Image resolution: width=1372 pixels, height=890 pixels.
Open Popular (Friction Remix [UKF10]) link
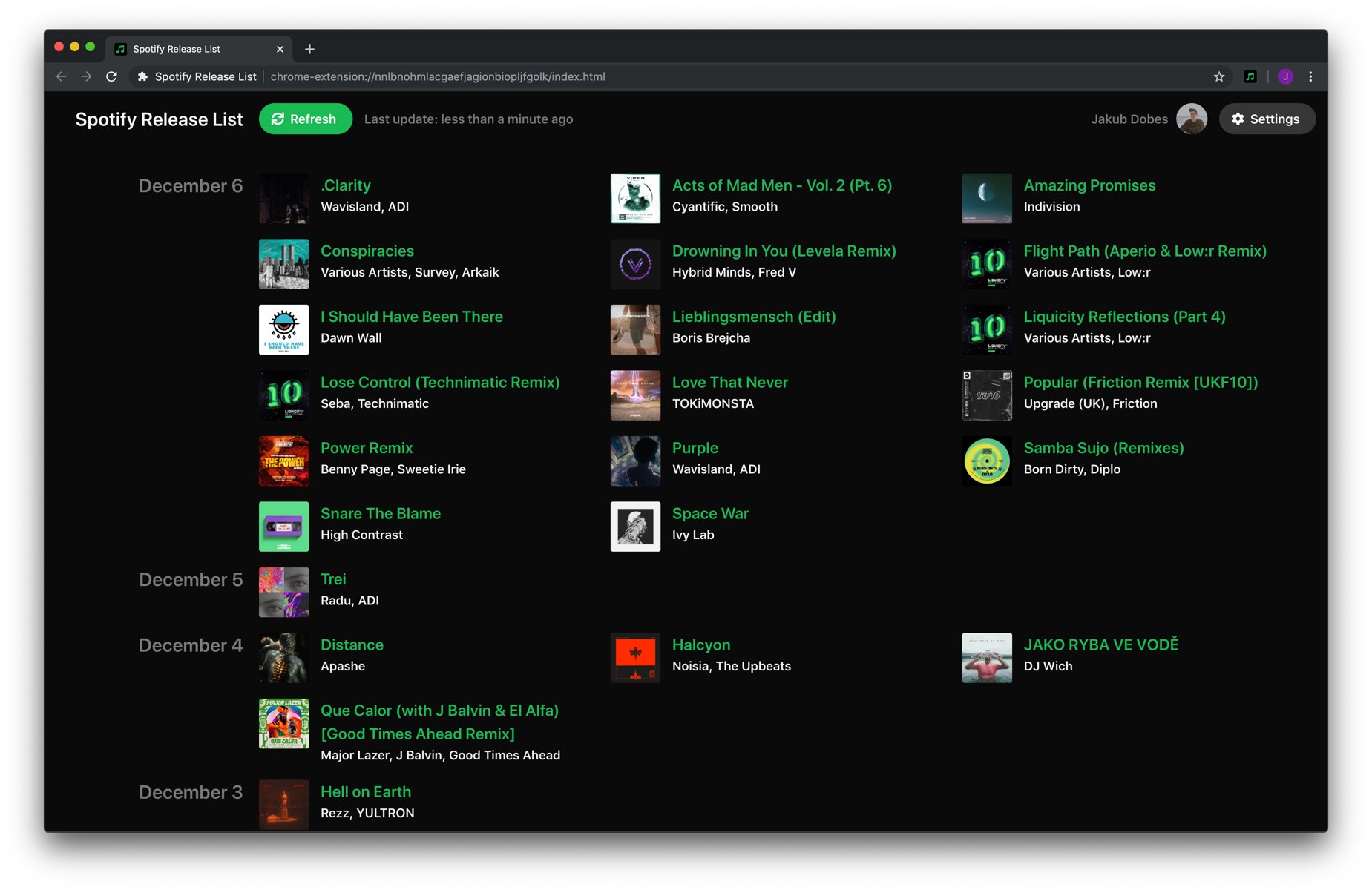[1140, 382]
